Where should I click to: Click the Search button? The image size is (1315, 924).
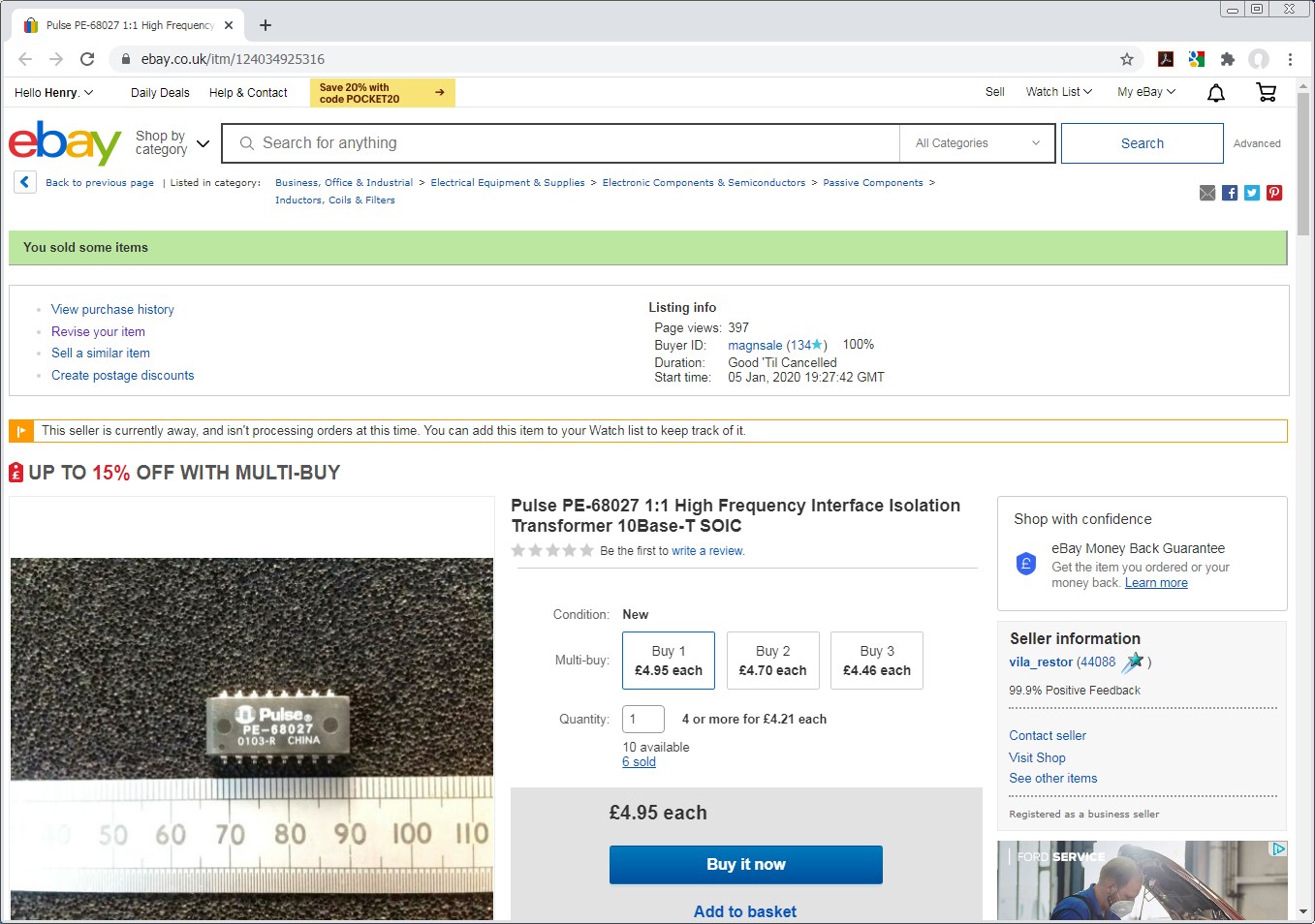[1143, 143]
